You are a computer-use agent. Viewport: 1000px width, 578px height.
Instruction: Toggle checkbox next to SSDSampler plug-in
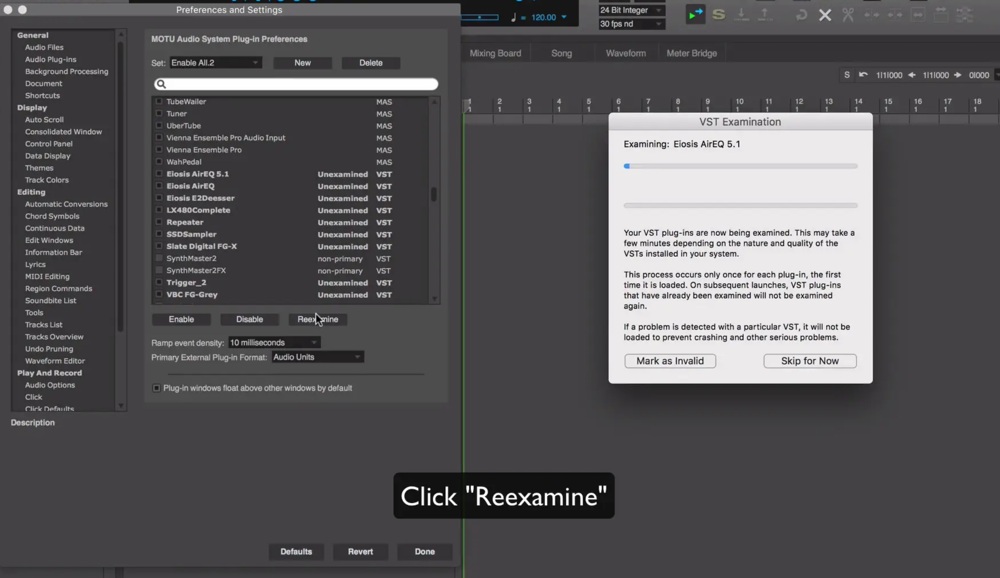coord(159,234)
